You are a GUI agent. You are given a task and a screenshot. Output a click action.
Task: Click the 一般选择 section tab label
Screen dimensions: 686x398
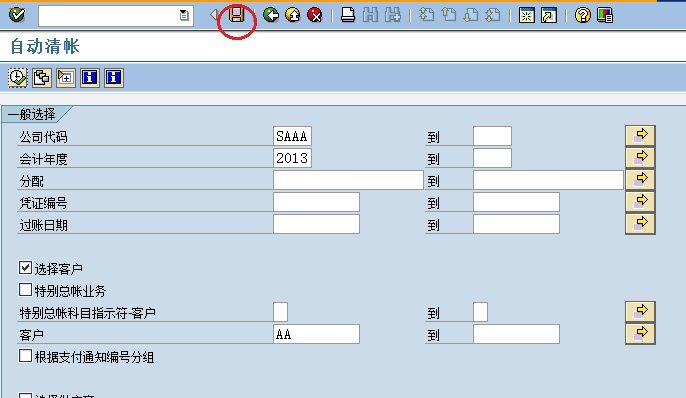(x=32, y=115)
